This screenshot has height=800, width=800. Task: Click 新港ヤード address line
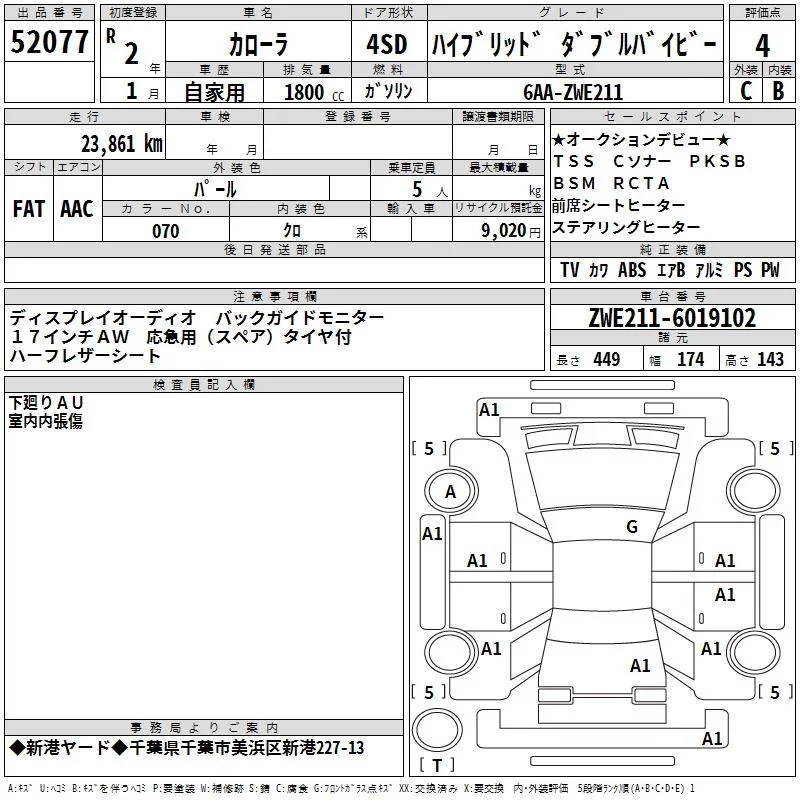[x=187, y=748]
